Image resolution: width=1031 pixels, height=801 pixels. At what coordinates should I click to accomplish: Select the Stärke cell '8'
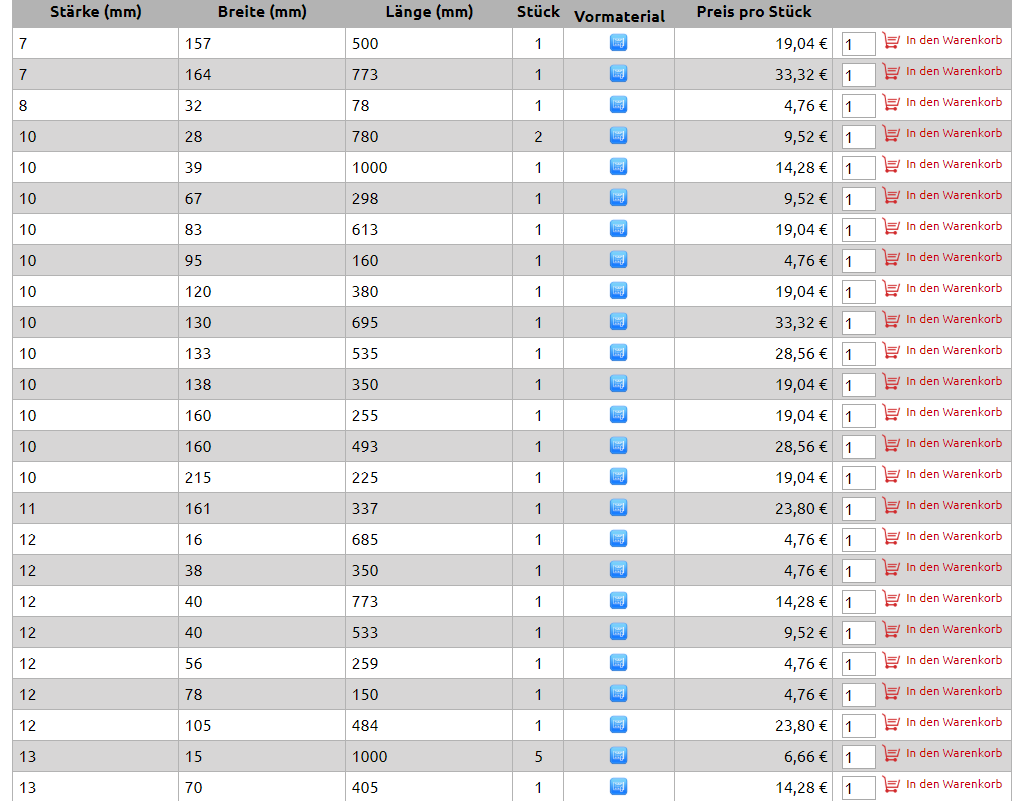pos(23,106)
